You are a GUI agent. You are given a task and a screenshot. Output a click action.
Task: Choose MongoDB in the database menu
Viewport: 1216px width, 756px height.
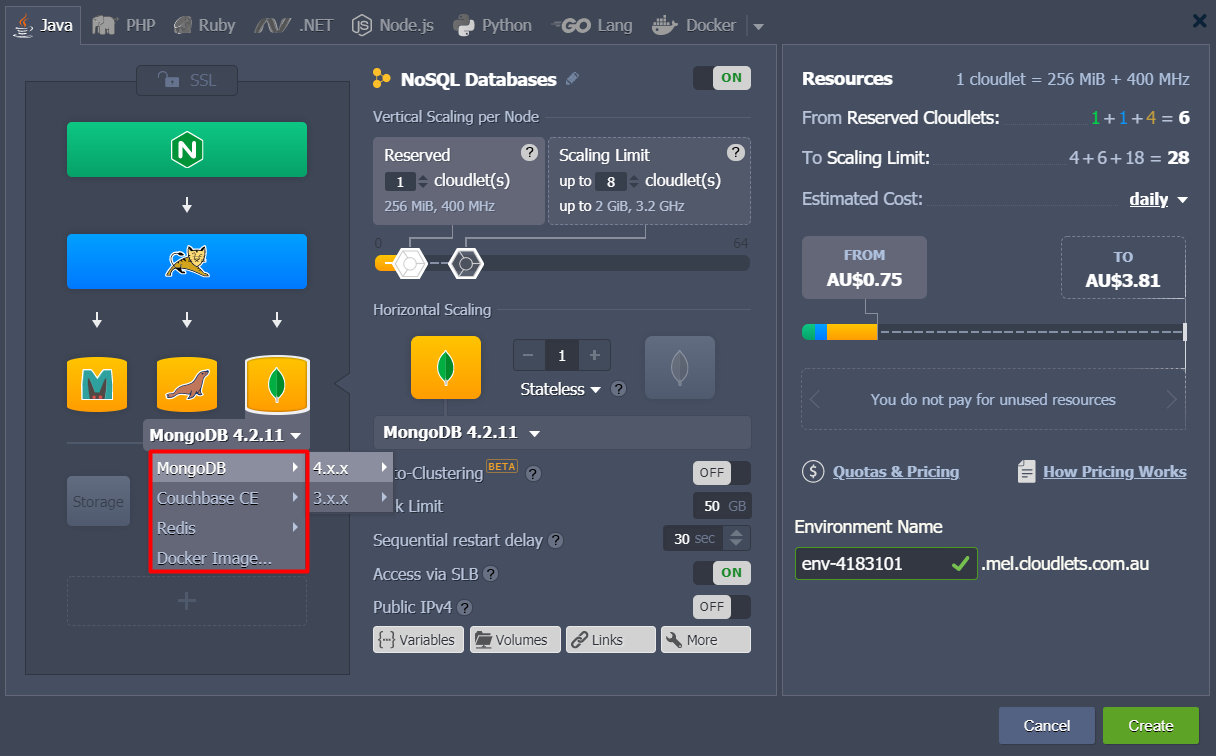click(x=229, y=468)
